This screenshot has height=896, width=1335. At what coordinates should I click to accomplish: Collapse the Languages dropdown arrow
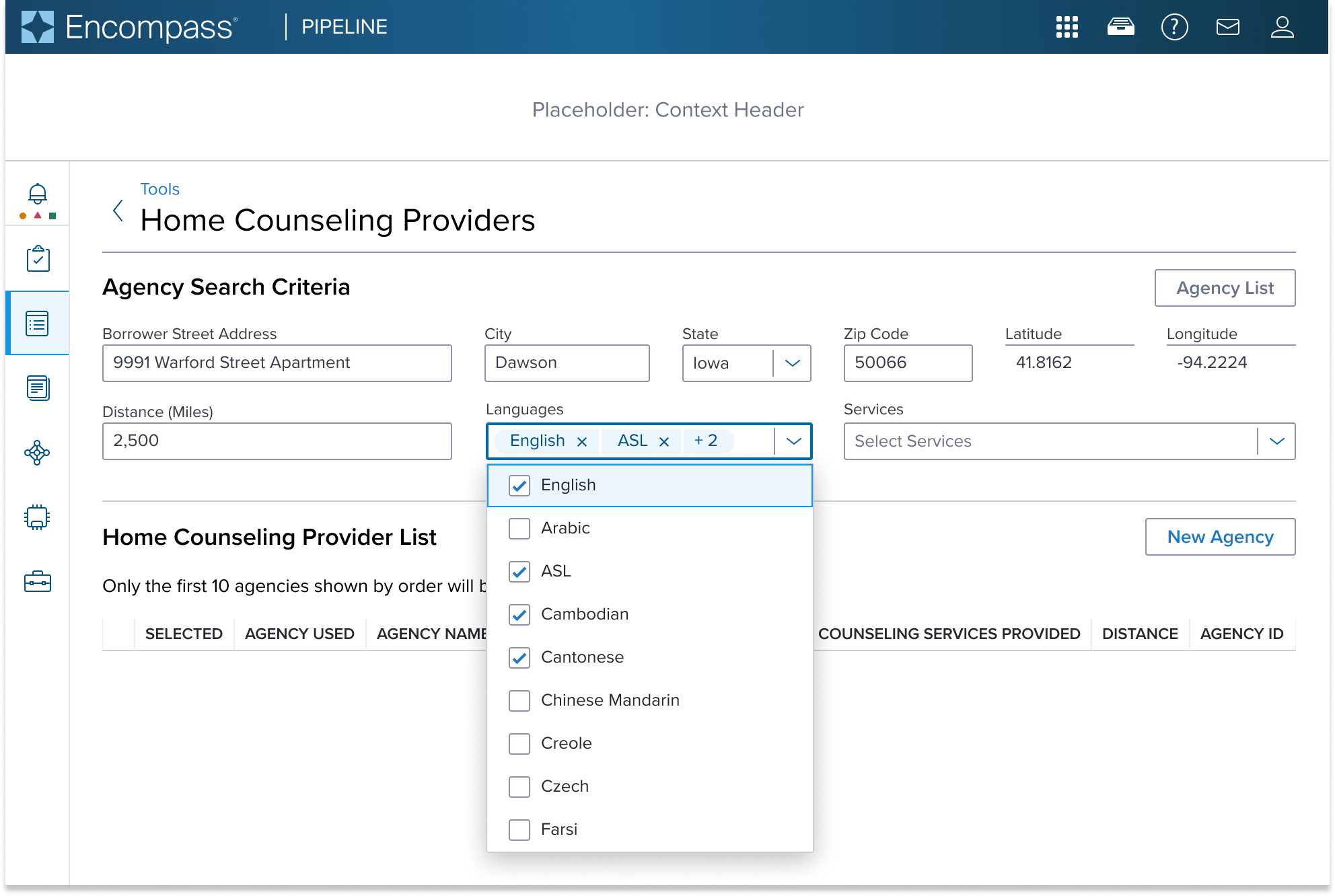click(x=793, y=441)
